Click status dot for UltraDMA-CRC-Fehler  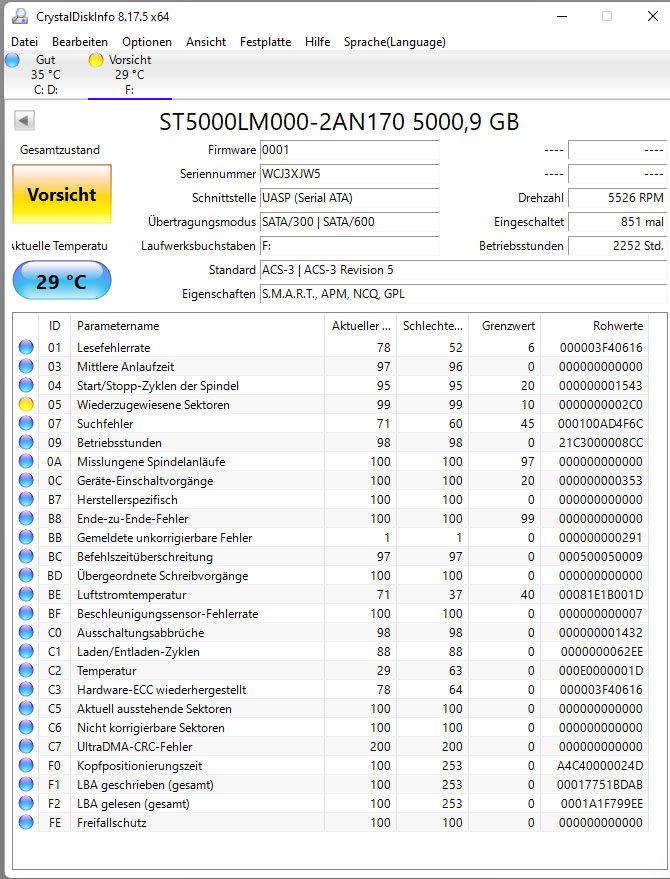click(x=26, y=747)
